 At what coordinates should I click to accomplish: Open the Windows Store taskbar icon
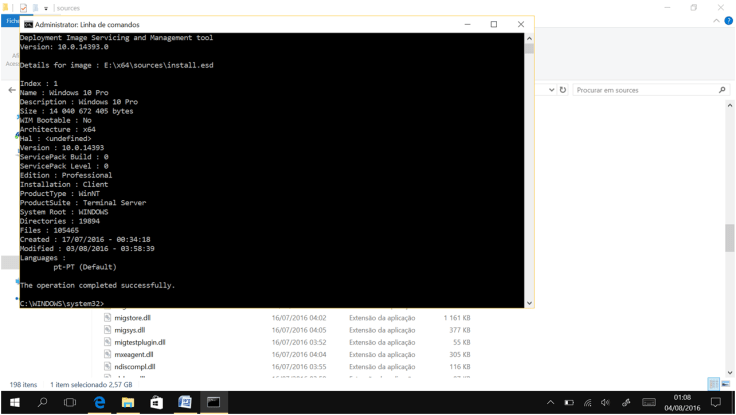point(156,402)
